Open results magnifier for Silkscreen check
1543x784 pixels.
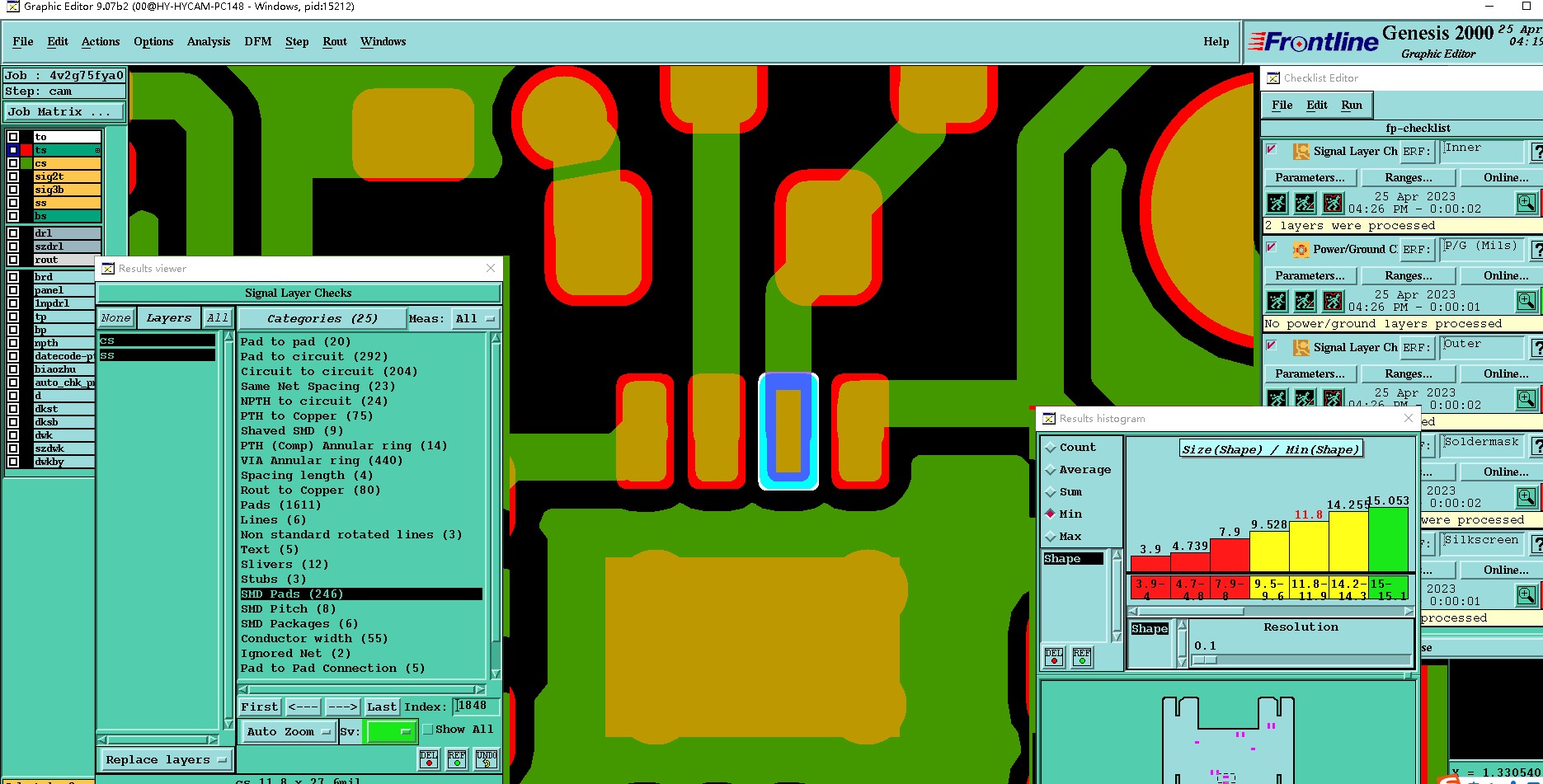1527,595
